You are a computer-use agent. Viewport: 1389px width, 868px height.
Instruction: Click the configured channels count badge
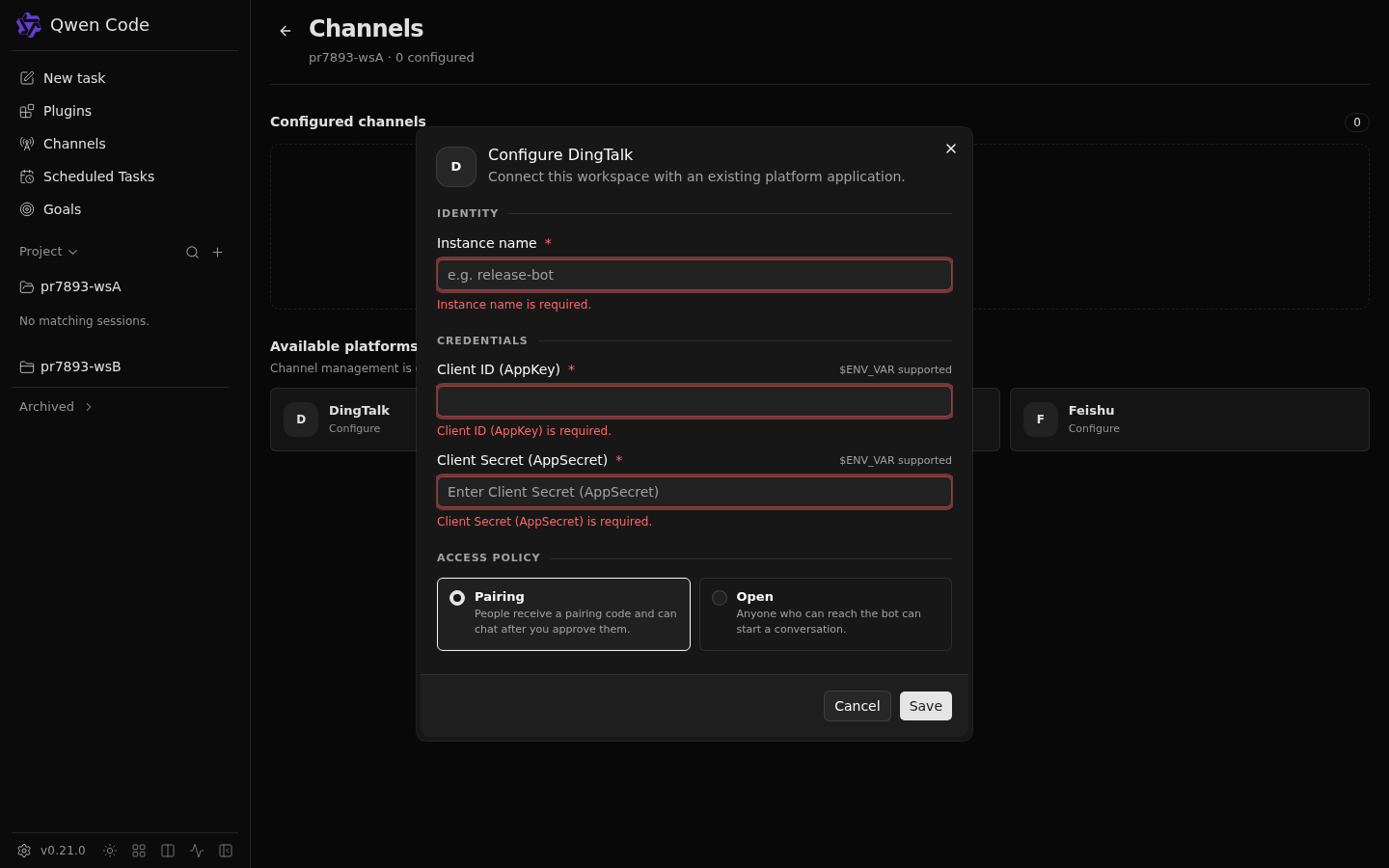[1357, 122]
